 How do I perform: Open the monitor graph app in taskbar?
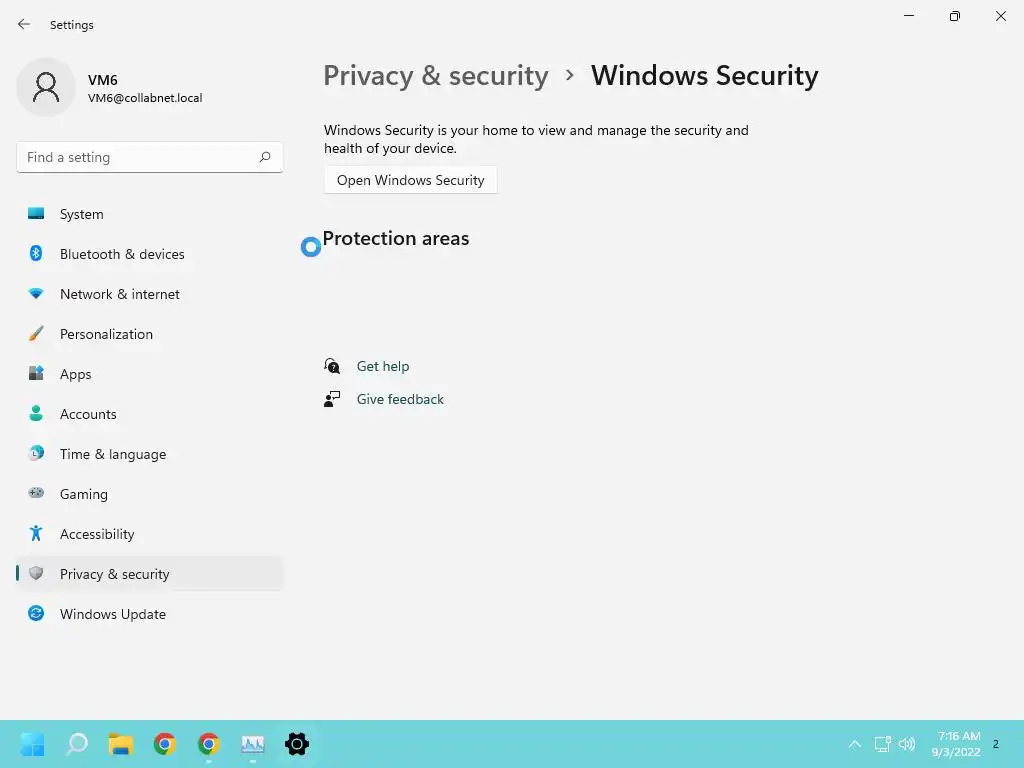coord(253,744)
